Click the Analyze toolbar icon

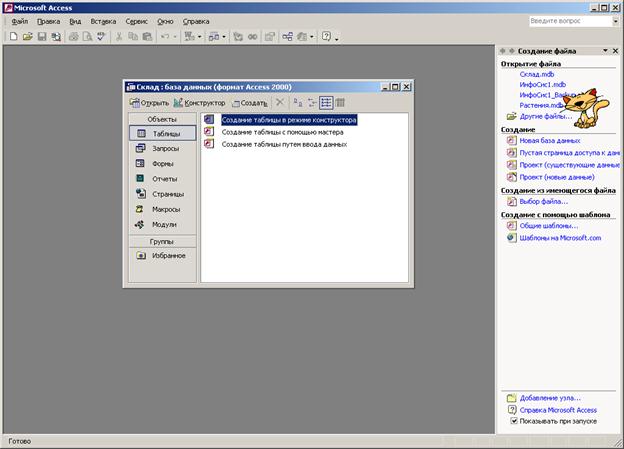[214, 37]
